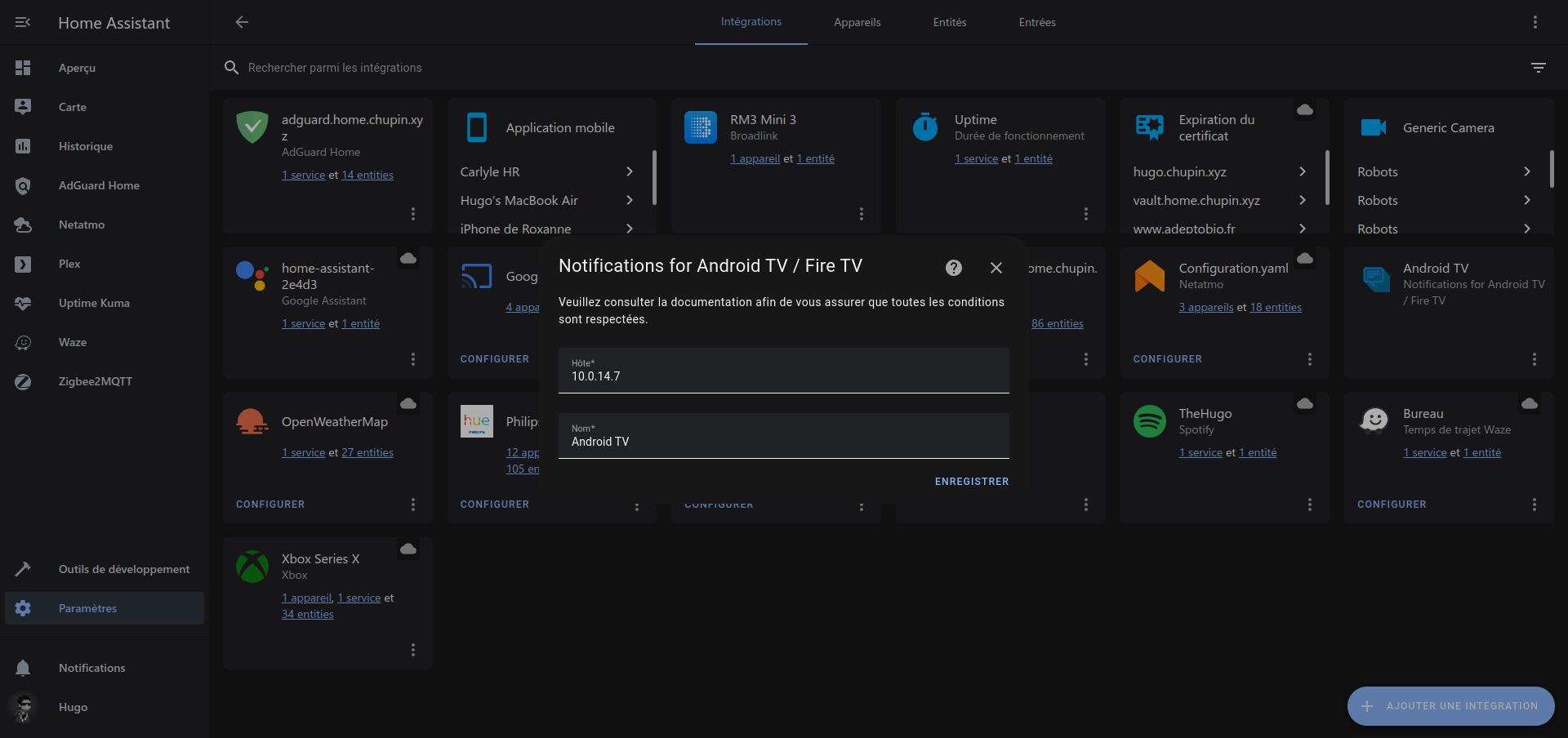Click the search magnifier icon
The image size is (1568, 738).
(232, 68)
